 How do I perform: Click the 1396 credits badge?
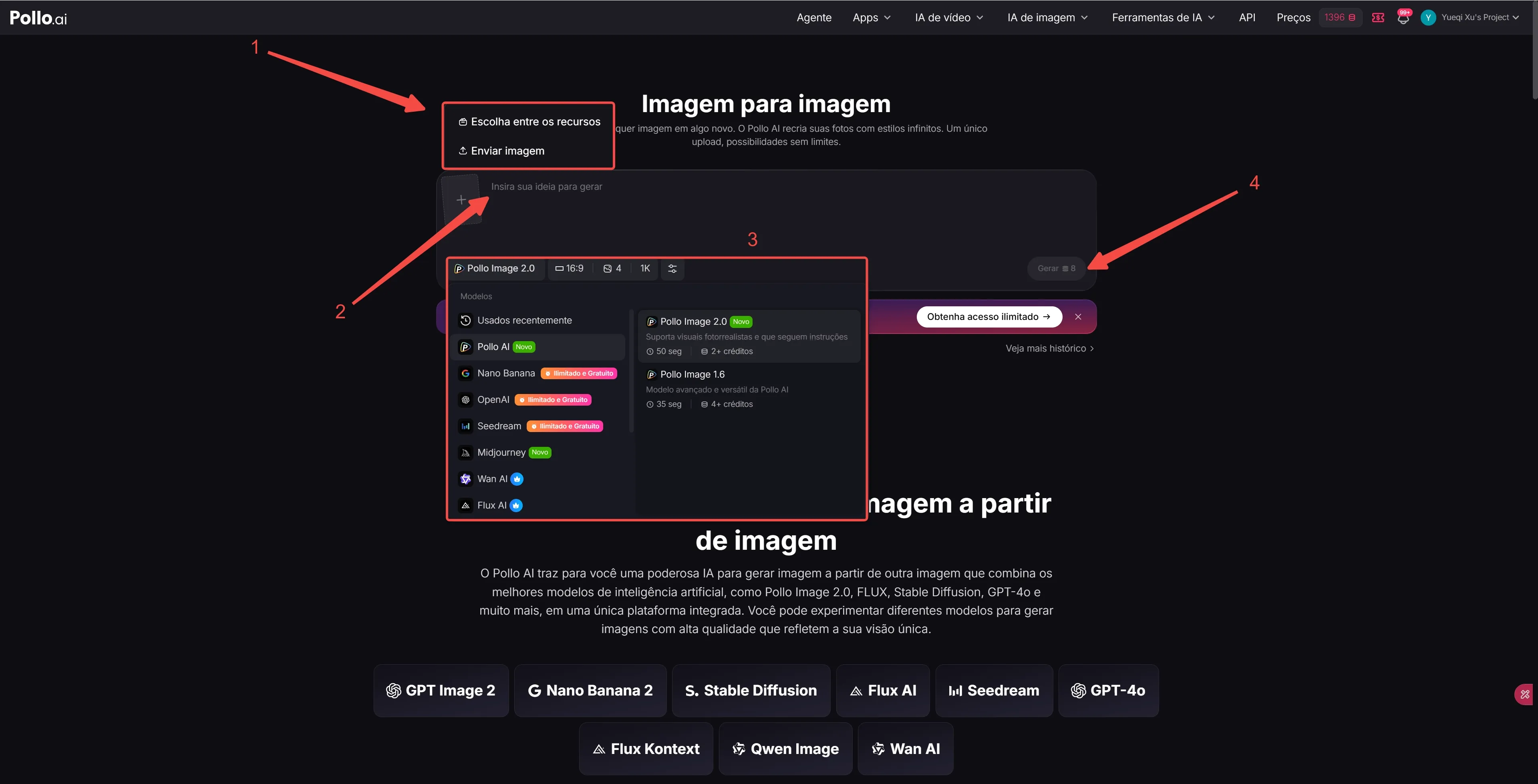tap(1340, 17)
